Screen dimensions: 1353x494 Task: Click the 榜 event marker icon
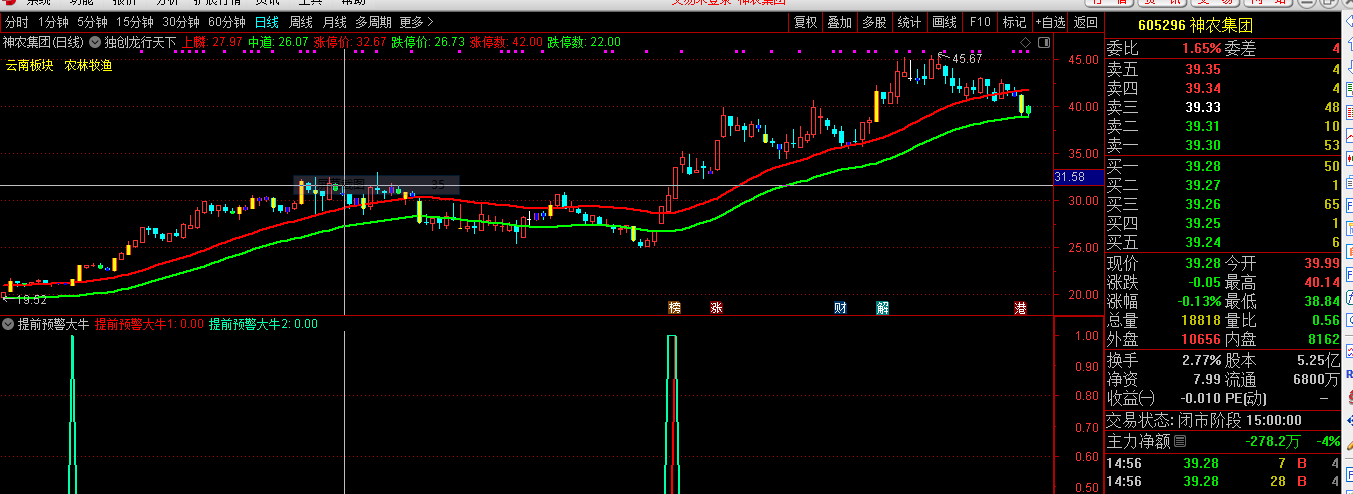pyautogui.click(x=675, y=308)
